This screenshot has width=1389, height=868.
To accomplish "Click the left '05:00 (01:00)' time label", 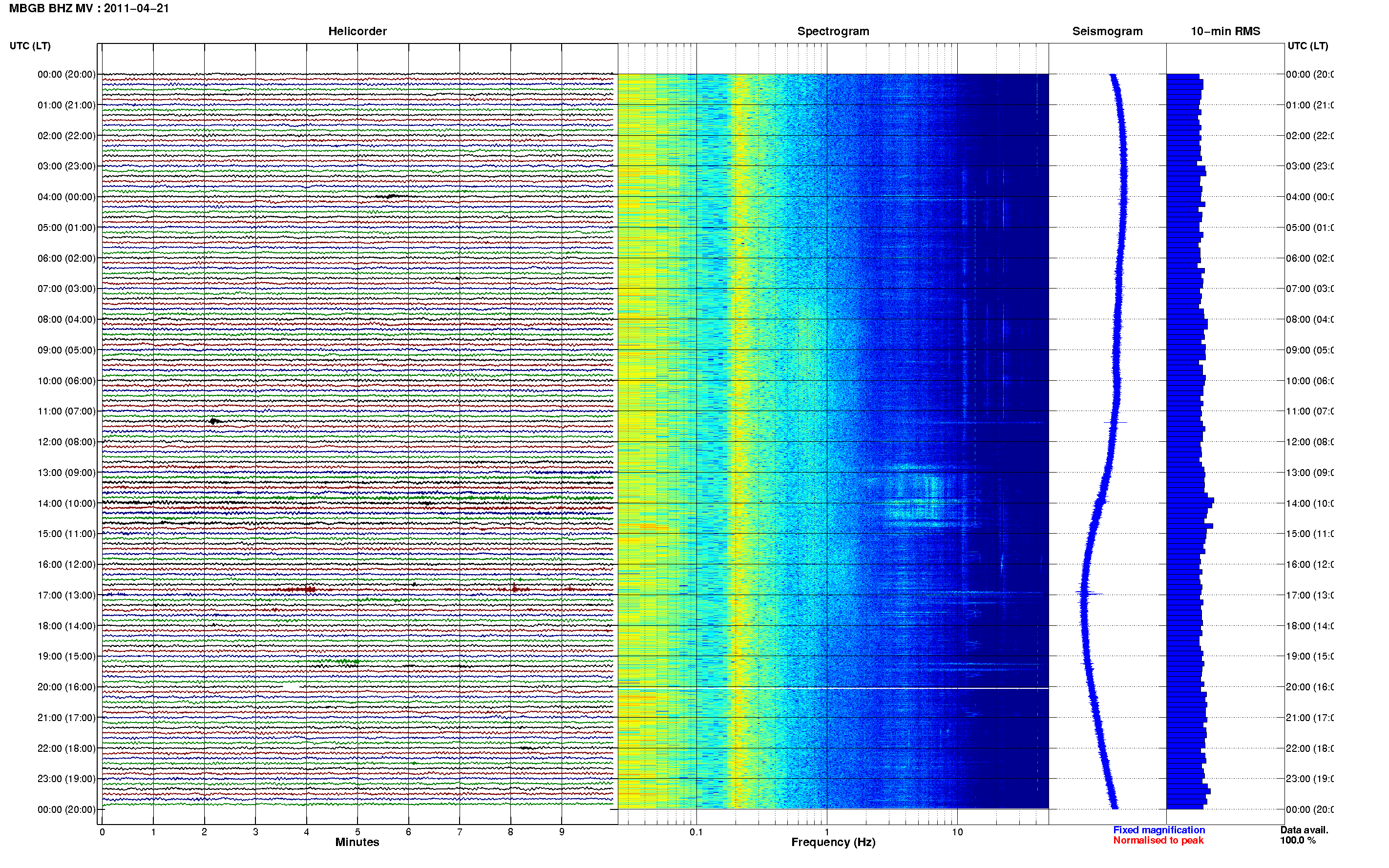I will pos(66,227).
